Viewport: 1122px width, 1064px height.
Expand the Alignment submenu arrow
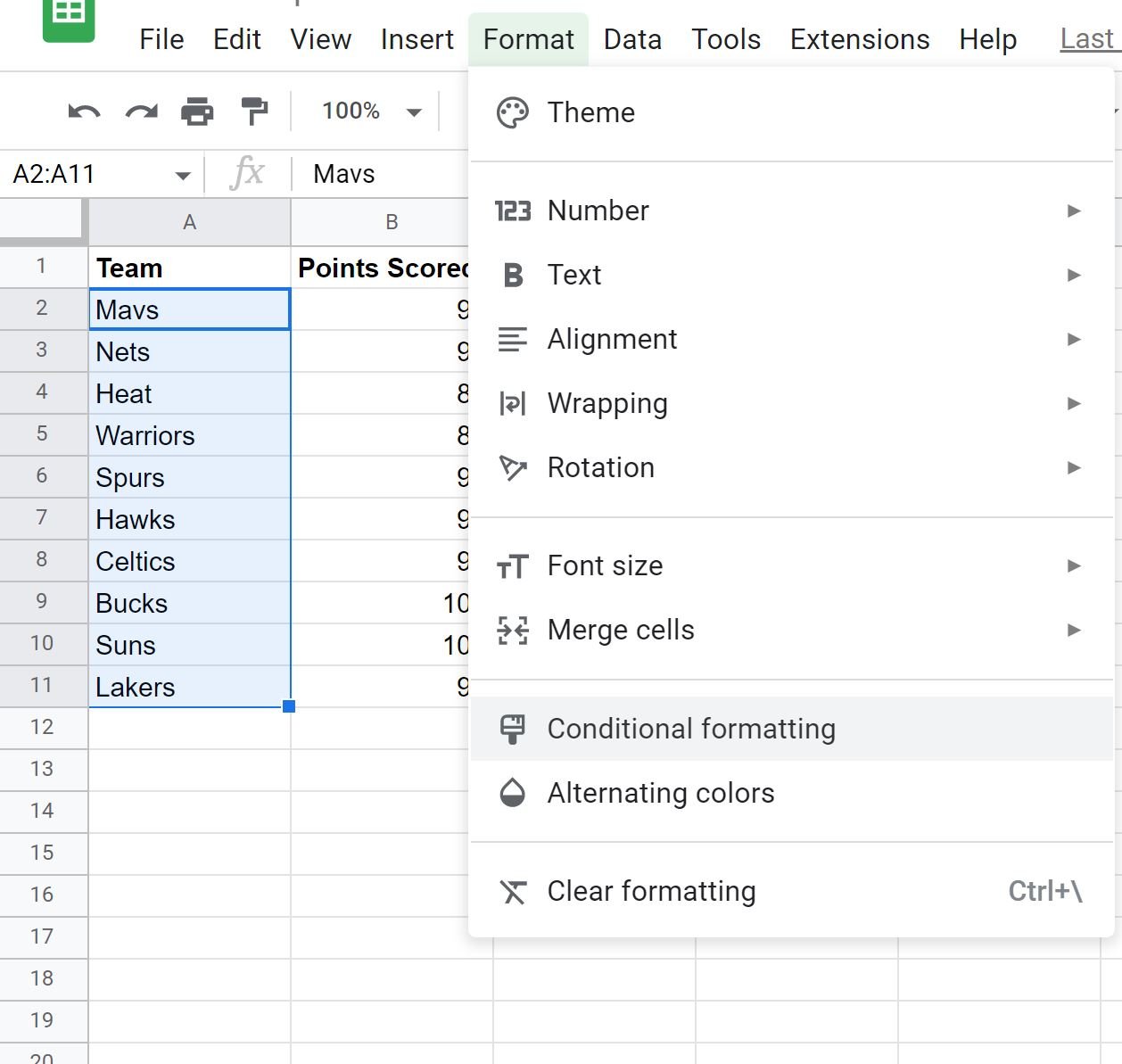1074,340
